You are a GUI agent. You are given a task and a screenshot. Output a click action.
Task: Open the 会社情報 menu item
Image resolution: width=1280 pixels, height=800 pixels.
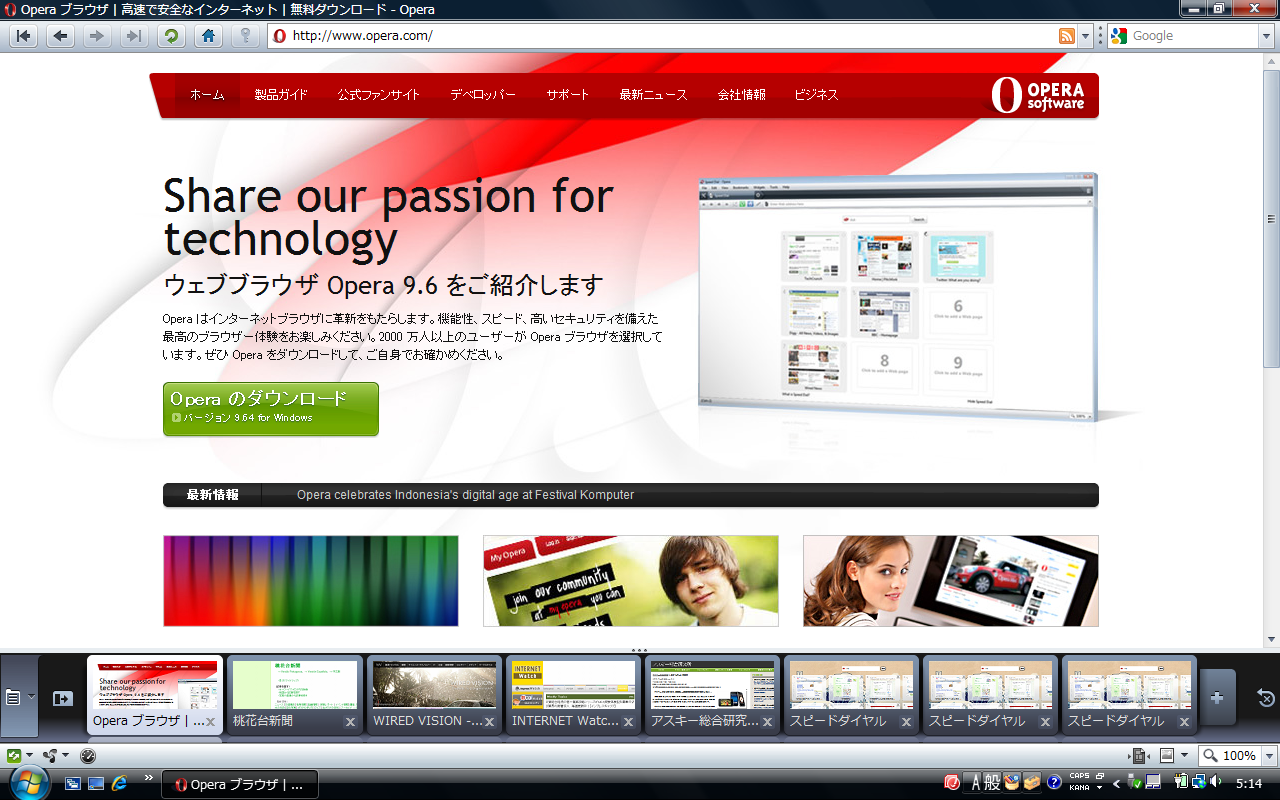click(x=742, y=95)
